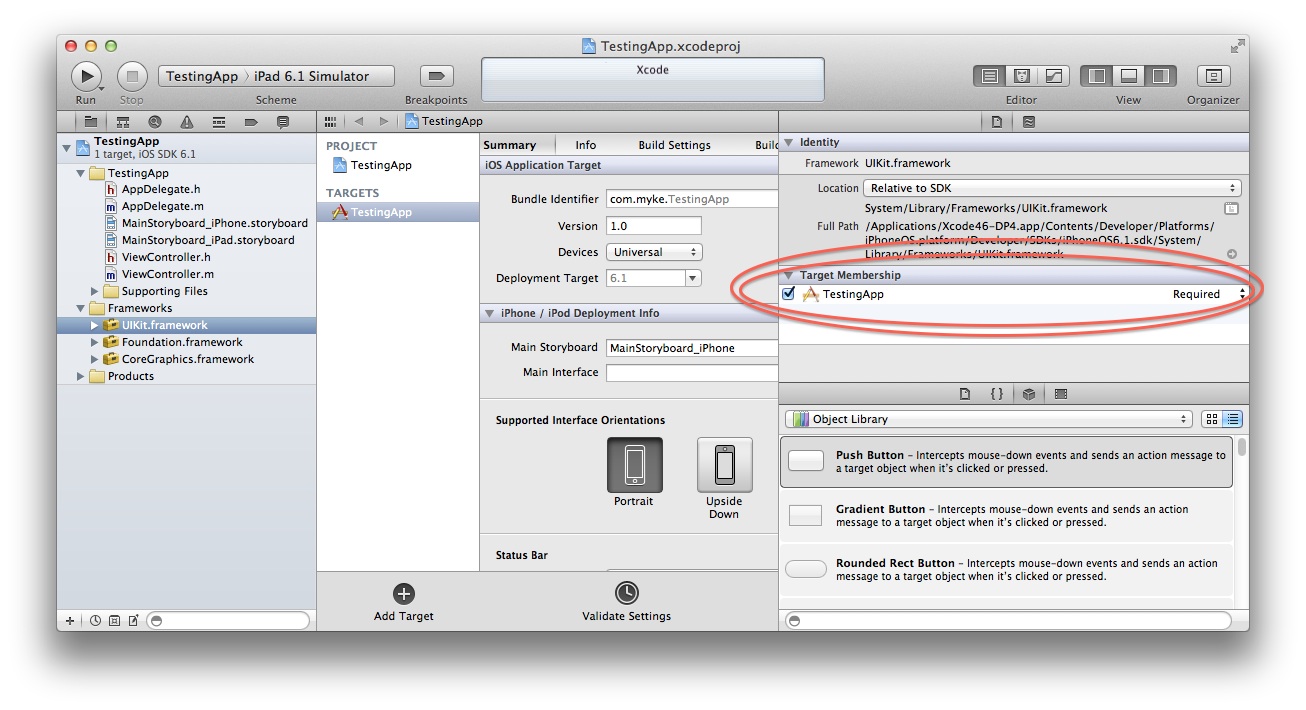
Task: Open the related files grid menu
Action: (331, 121)
